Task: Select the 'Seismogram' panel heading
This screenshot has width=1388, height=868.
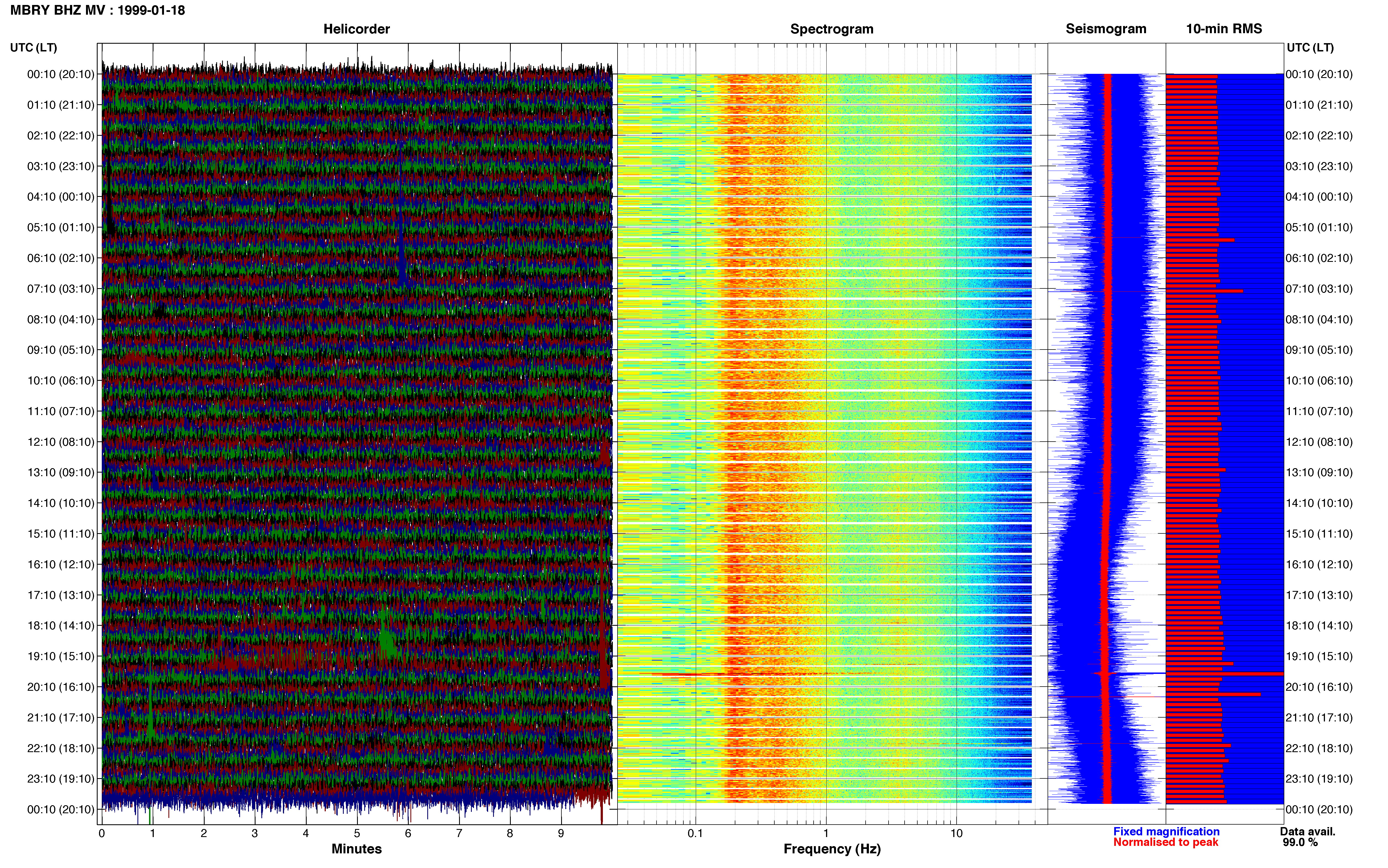Action: tap(1106, 29)
